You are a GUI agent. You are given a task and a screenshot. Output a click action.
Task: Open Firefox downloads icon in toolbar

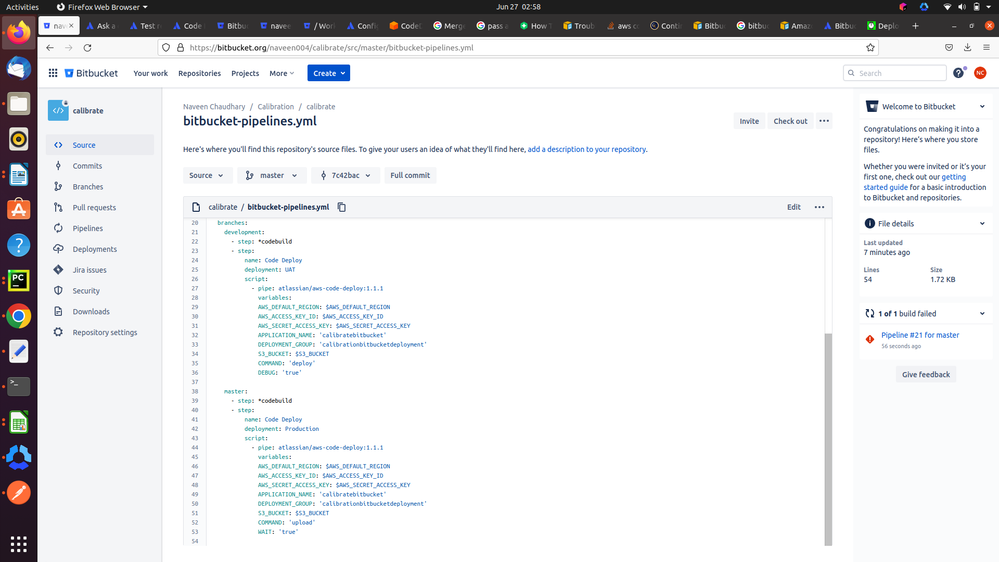pyautogui.click(x=967, y=48)
